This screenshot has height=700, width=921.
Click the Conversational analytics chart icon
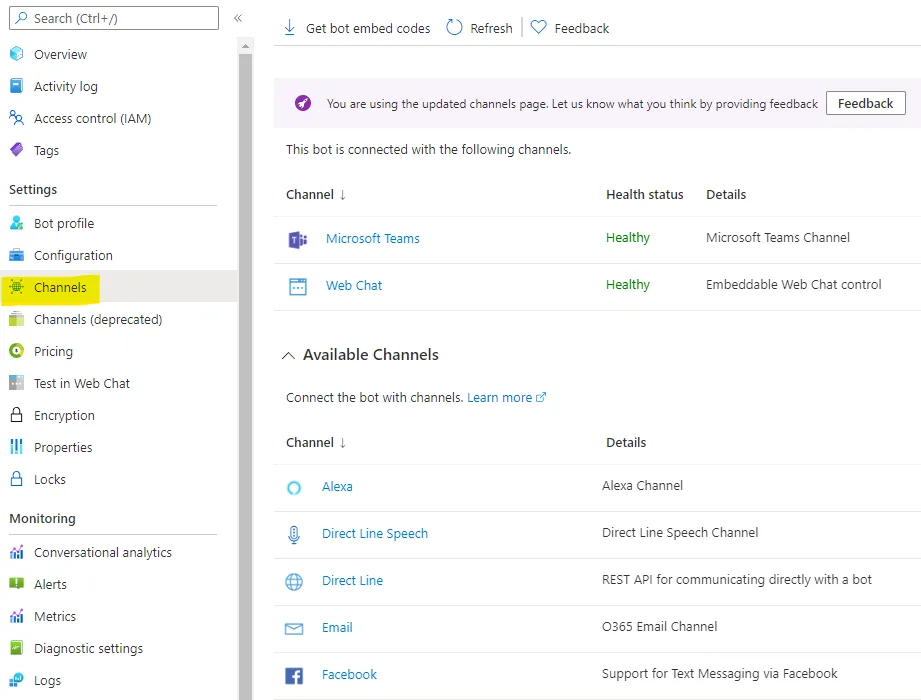[16, 552]
